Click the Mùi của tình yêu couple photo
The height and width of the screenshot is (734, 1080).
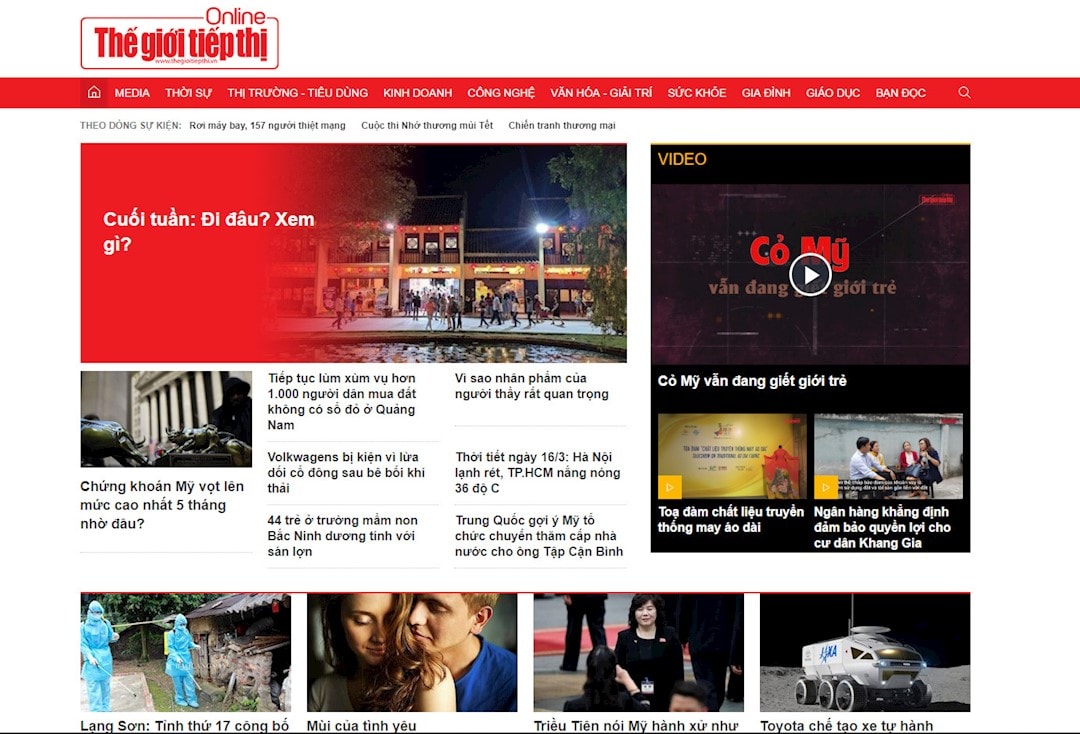pos(412,652)
